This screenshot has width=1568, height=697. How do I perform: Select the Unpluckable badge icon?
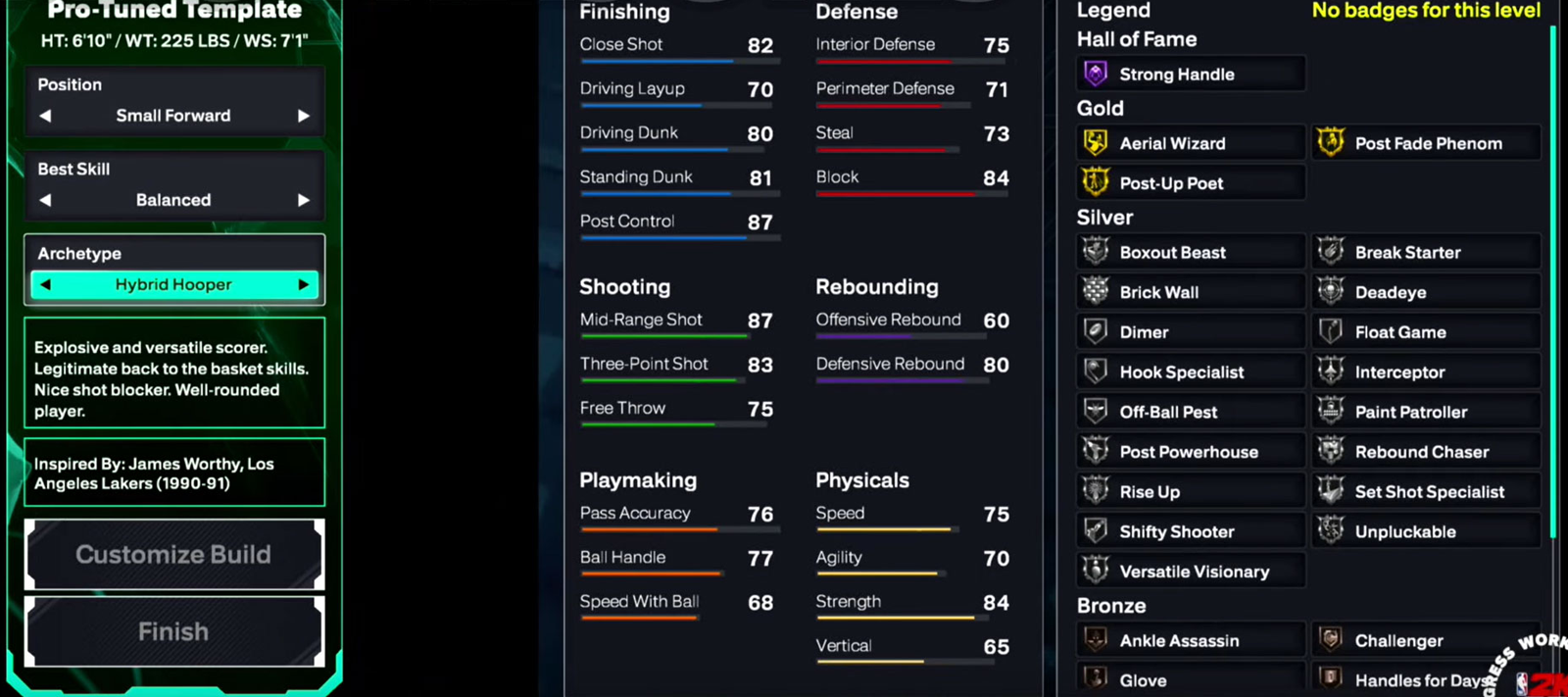point(1331,531)
